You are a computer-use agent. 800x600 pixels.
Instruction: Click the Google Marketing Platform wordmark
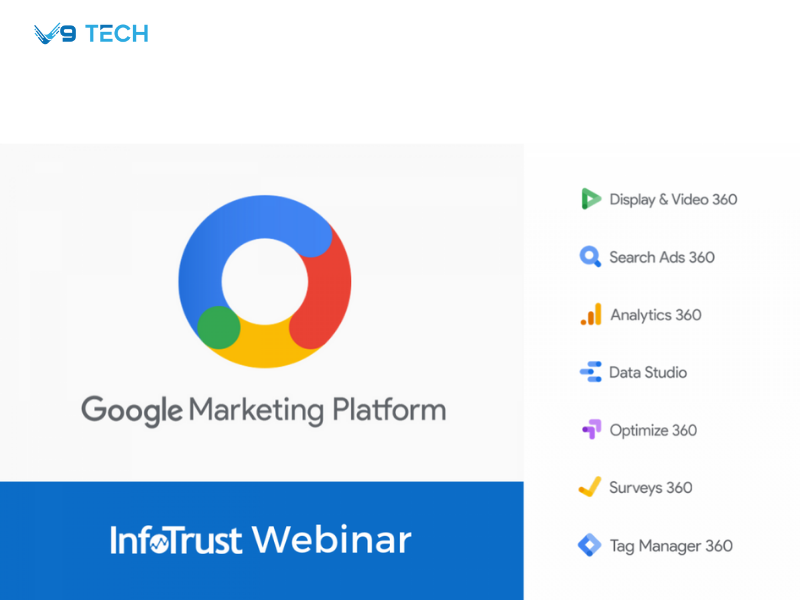pyautogui.click(x=263, y=410)
